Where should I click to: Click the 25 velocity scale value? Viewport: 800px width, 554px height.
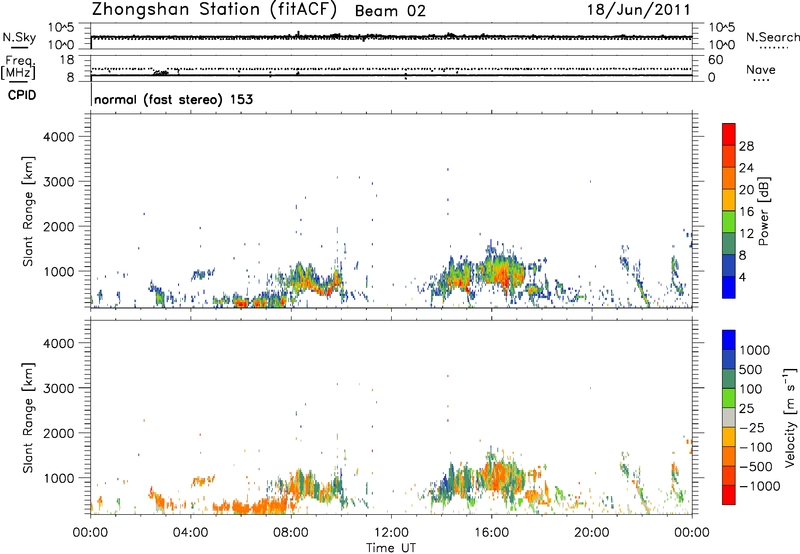coord(746,409)
